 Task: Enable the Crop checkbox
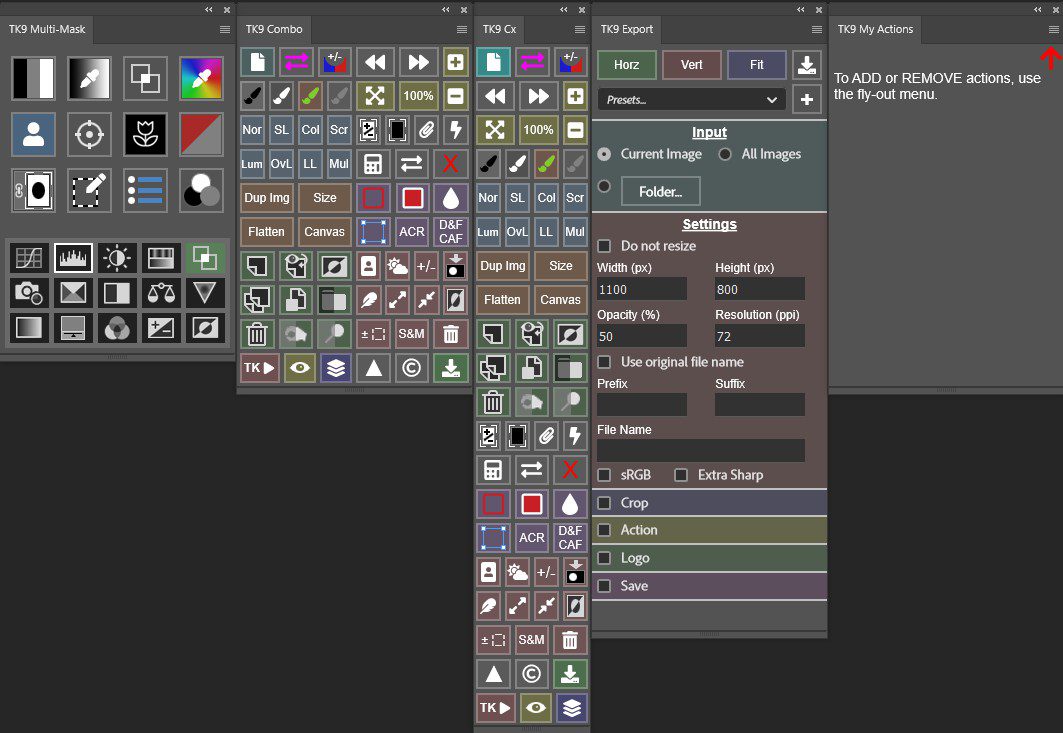(x=604, y=503)
